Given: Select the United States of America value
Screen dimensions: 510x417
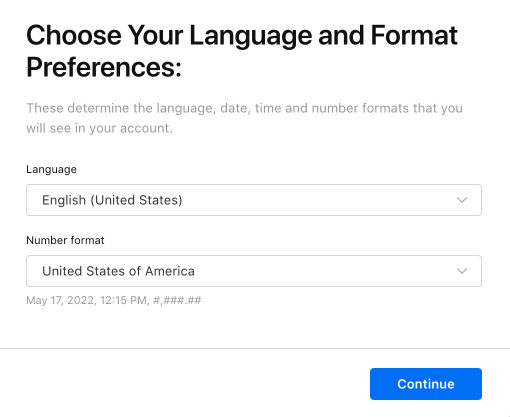Looking at the screenshot, I should click(x=118, y=271).
